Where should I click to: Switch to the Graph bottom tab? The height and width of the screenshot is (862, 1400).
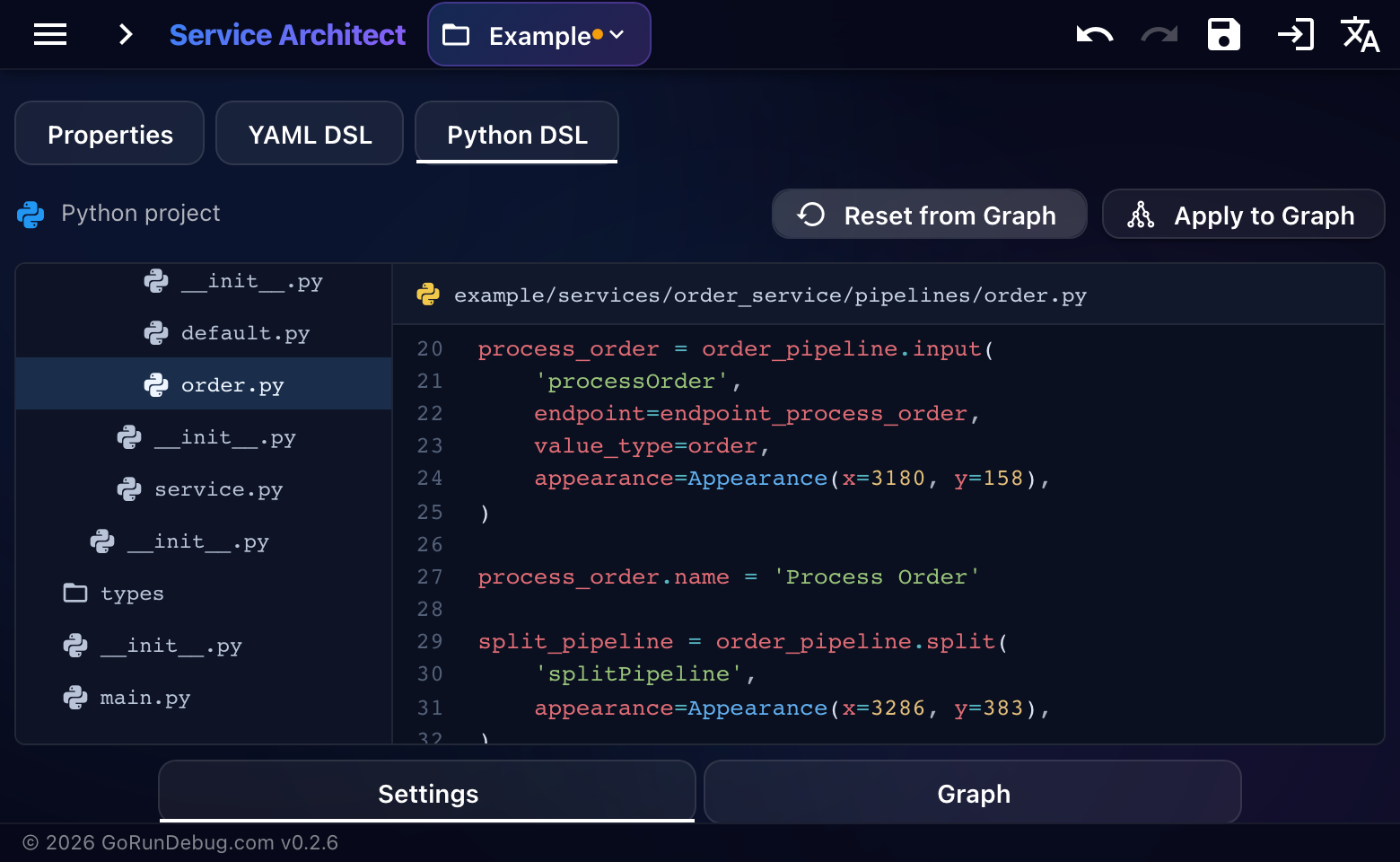[x=973, y=793]
